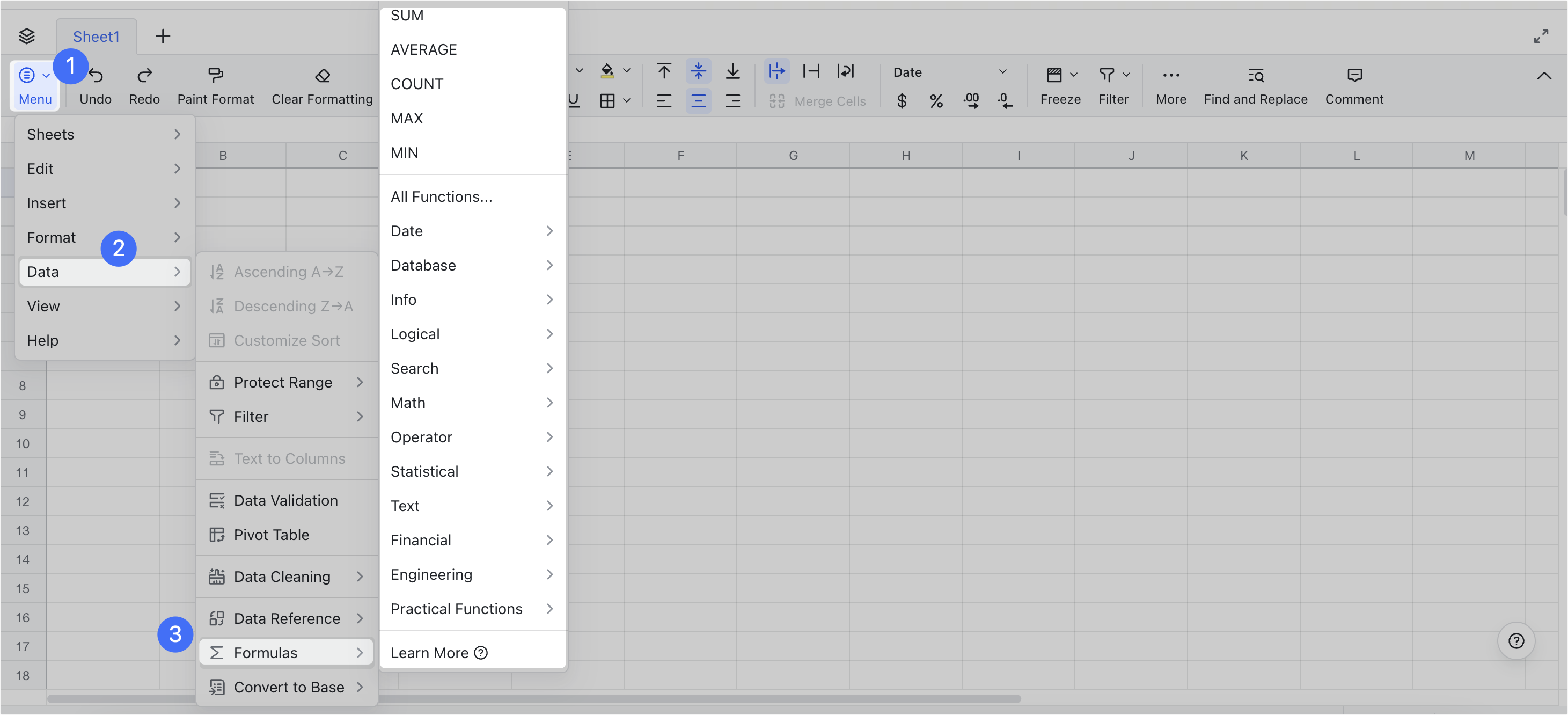Viewport: 1568px width, 715px height.
Task: Switch to the Sheet1 tab
Action: pos(96,36)
